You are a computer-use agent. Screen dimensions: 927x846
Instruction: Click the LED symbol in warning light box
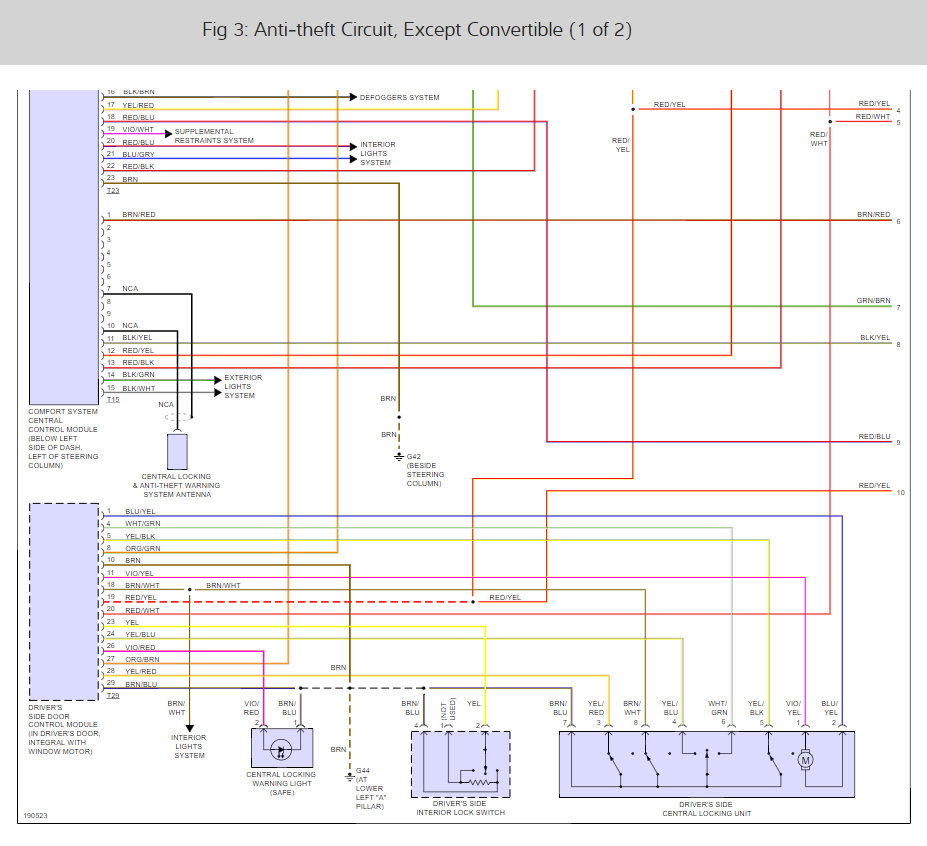point(281,750)
